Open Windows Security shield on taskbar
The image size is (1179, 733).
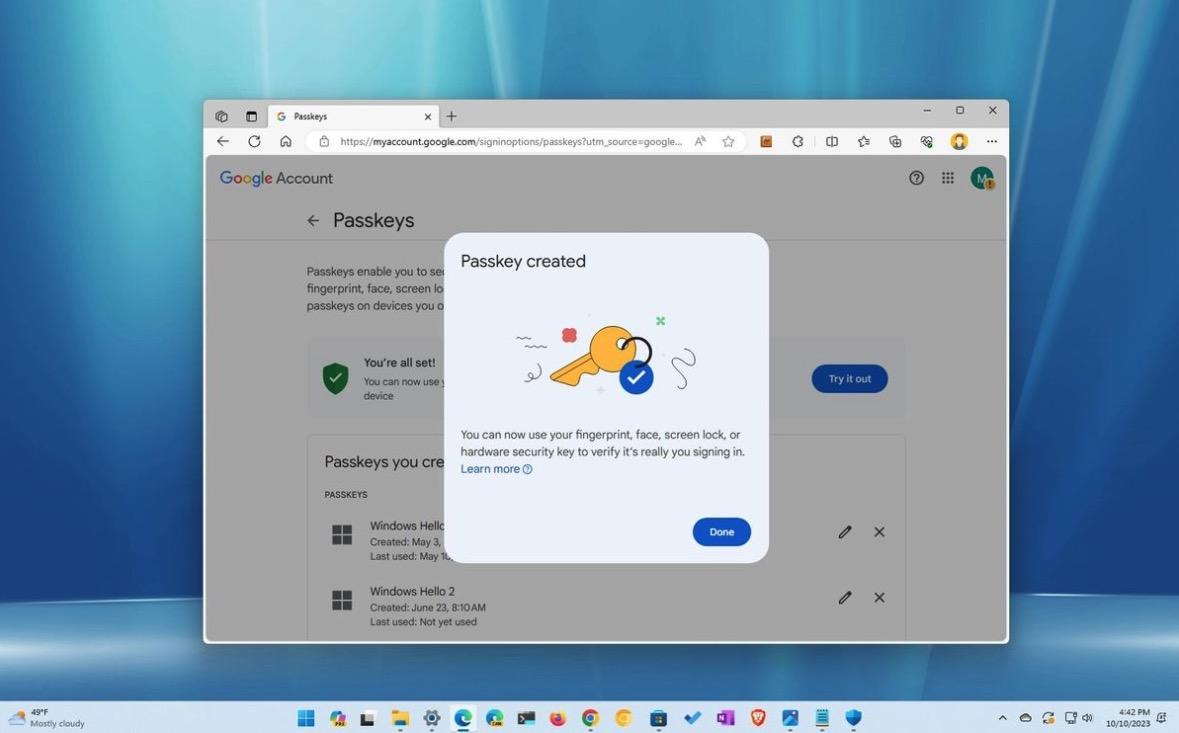coord(853,718)
